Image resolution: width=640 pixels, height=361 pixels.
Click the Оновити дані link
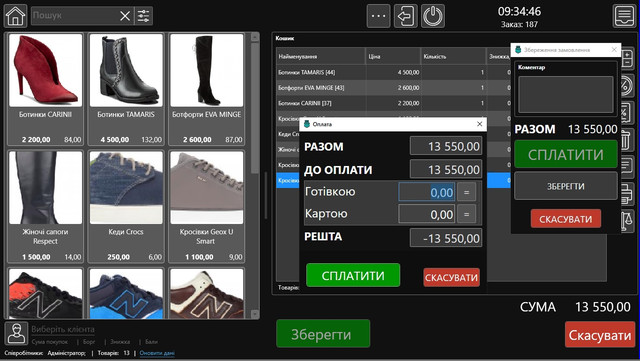click(157, 353)
